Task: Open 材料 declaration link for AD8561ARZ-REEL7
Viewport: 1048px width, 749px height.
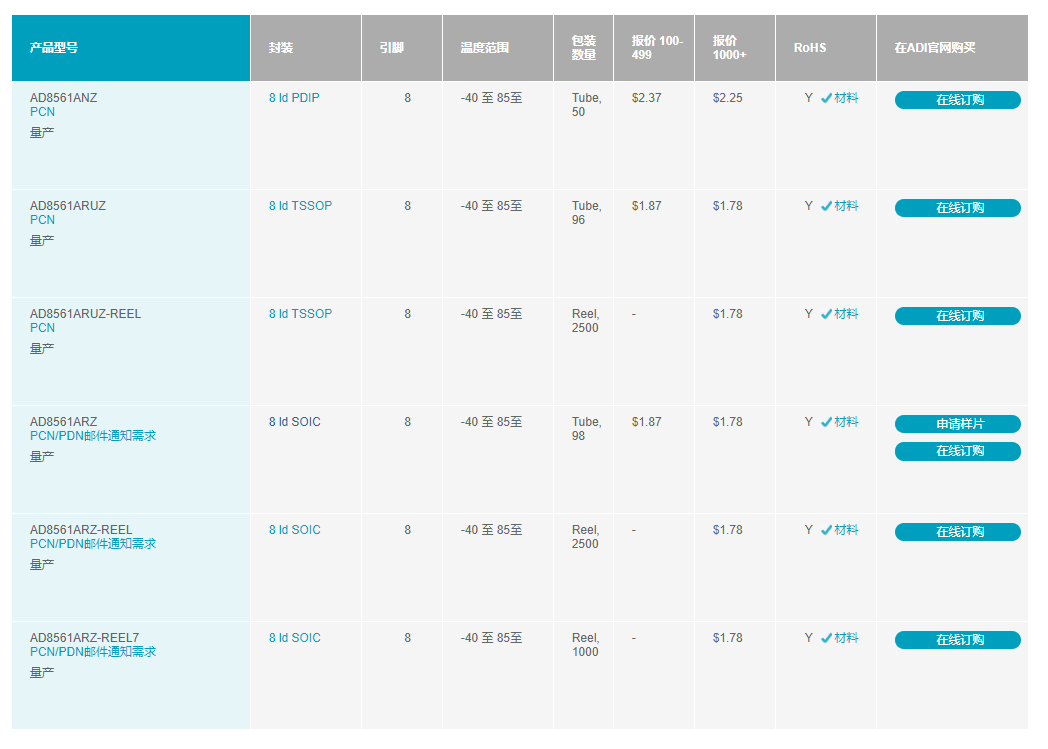Action: pyautogui.click(x=846, y=638)
